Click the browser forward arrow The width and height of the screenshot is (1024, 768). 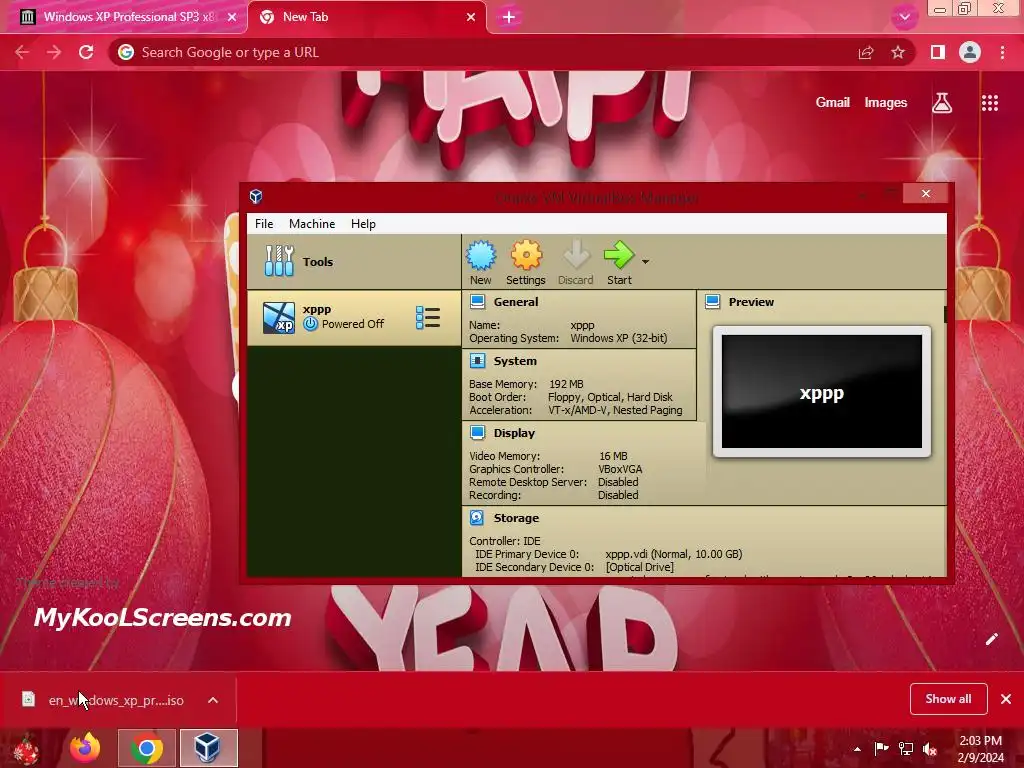54,52
